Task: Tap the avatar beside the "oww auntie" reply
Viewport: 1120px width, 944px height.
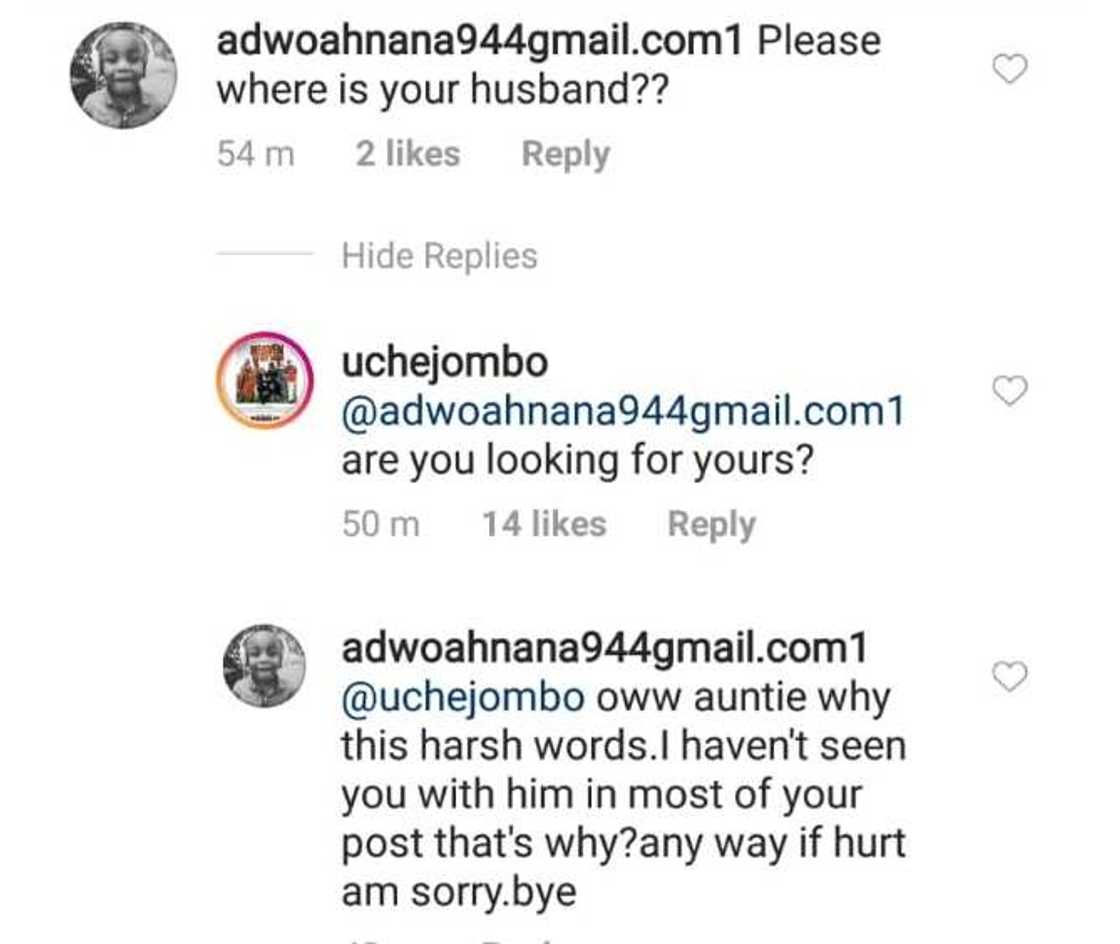Action: pos(264,666)
